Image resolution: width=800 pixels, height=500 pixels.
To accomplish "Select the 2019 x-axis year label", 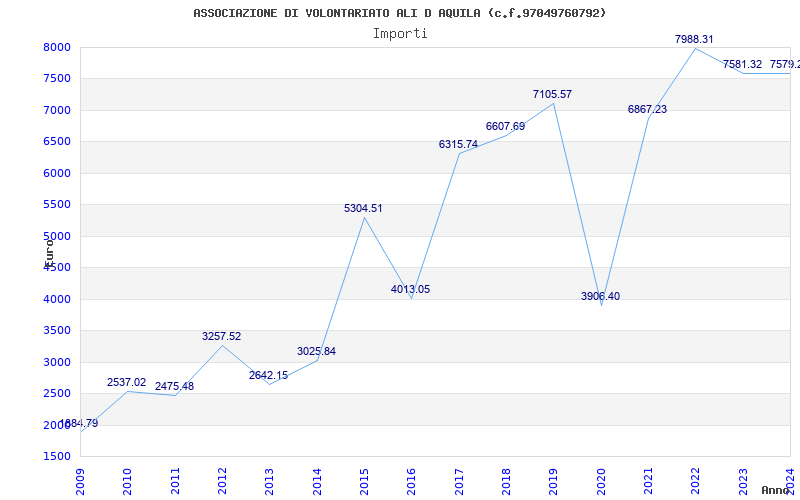I will pos(554,482).
